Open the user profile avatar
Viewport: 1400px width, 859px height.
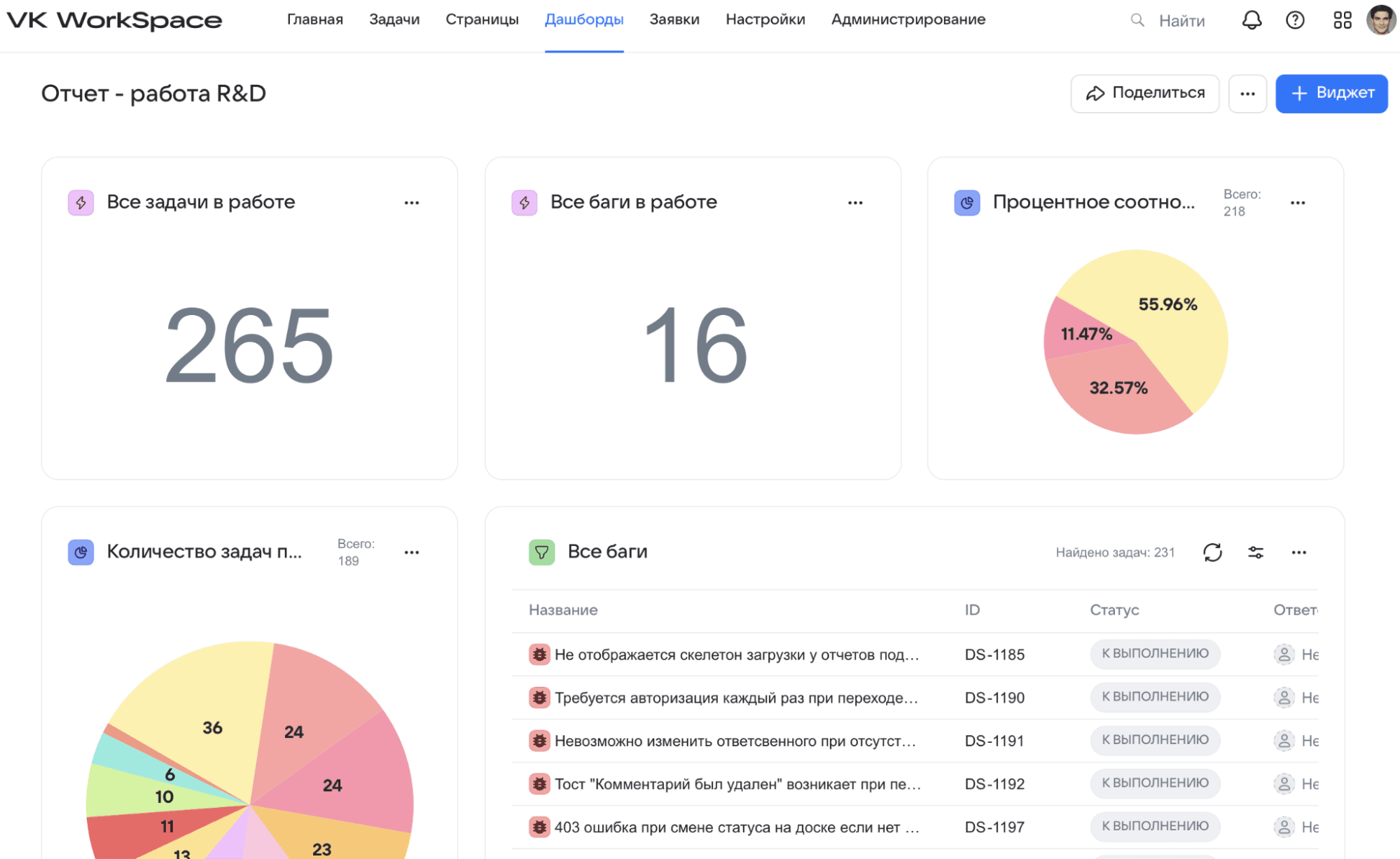[x=1381, y=20]
